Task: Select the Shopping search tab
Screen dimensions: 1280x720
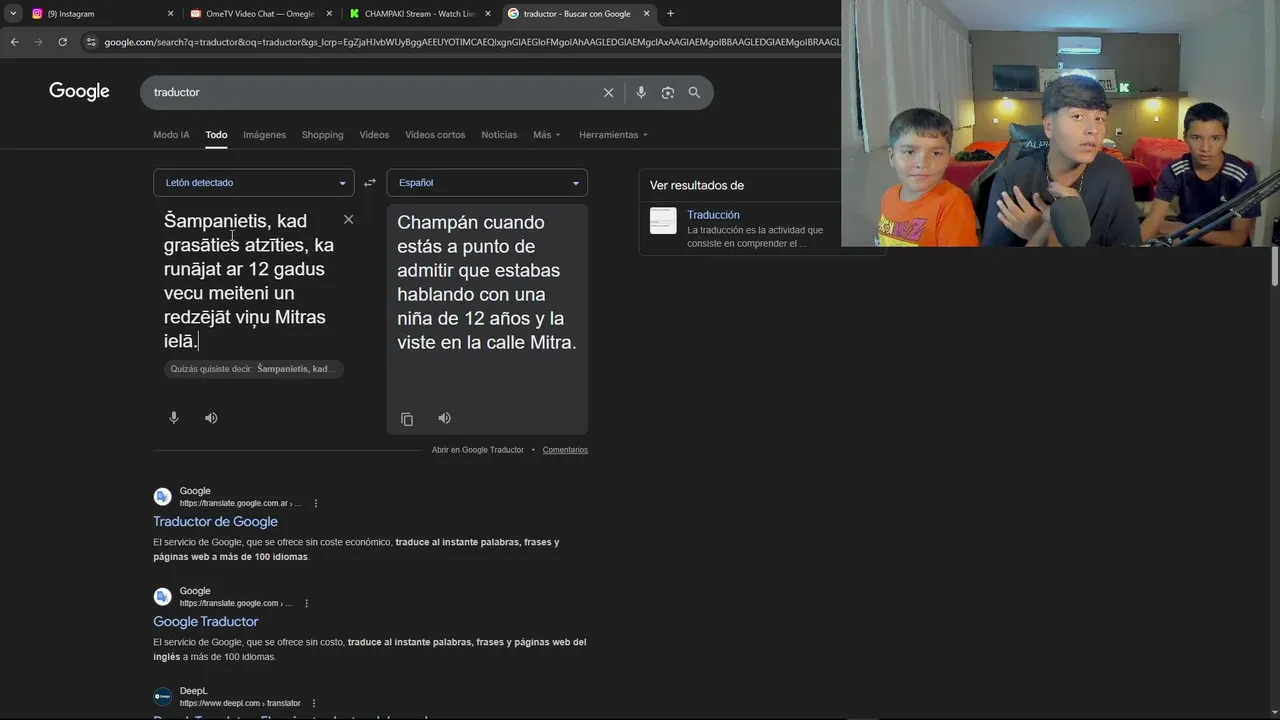Action: 322,135
